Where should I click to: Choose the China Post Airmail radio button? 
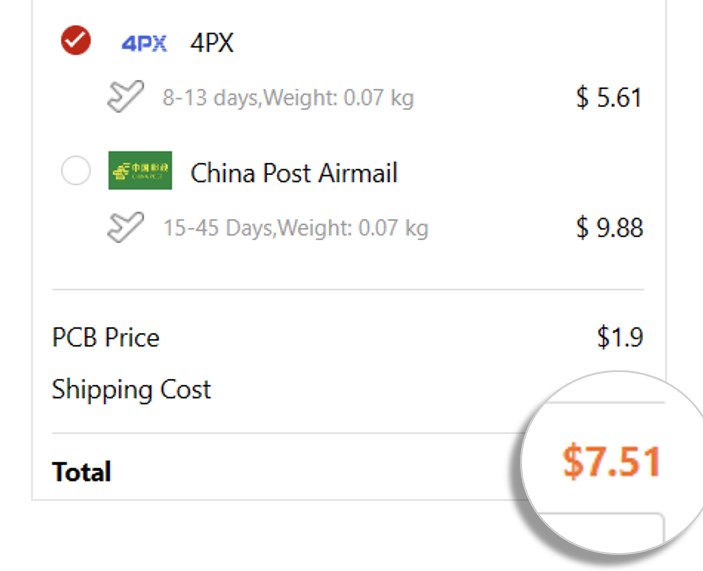tap(76, 172)
